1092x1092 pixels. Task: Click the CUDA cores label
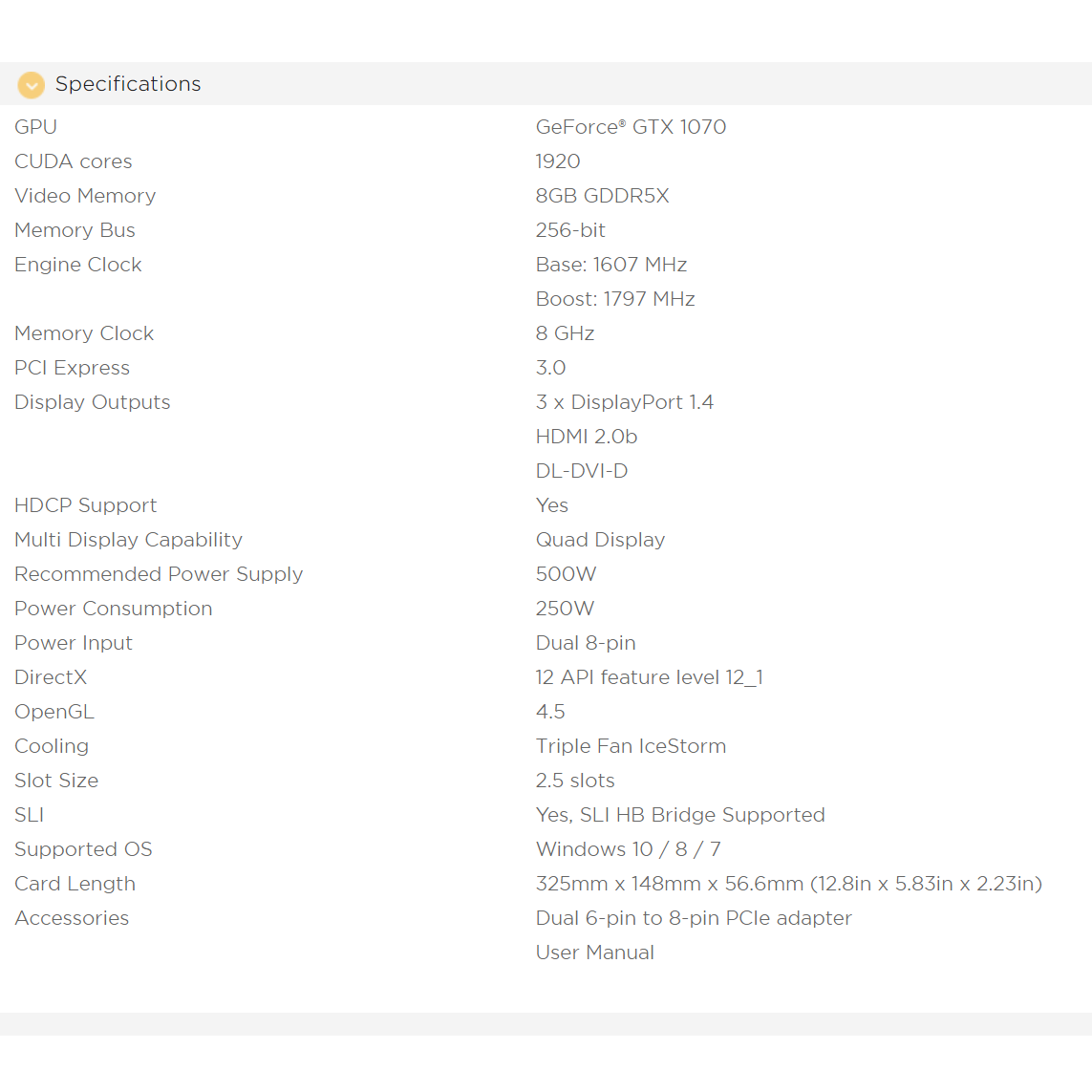coord(74,161)
